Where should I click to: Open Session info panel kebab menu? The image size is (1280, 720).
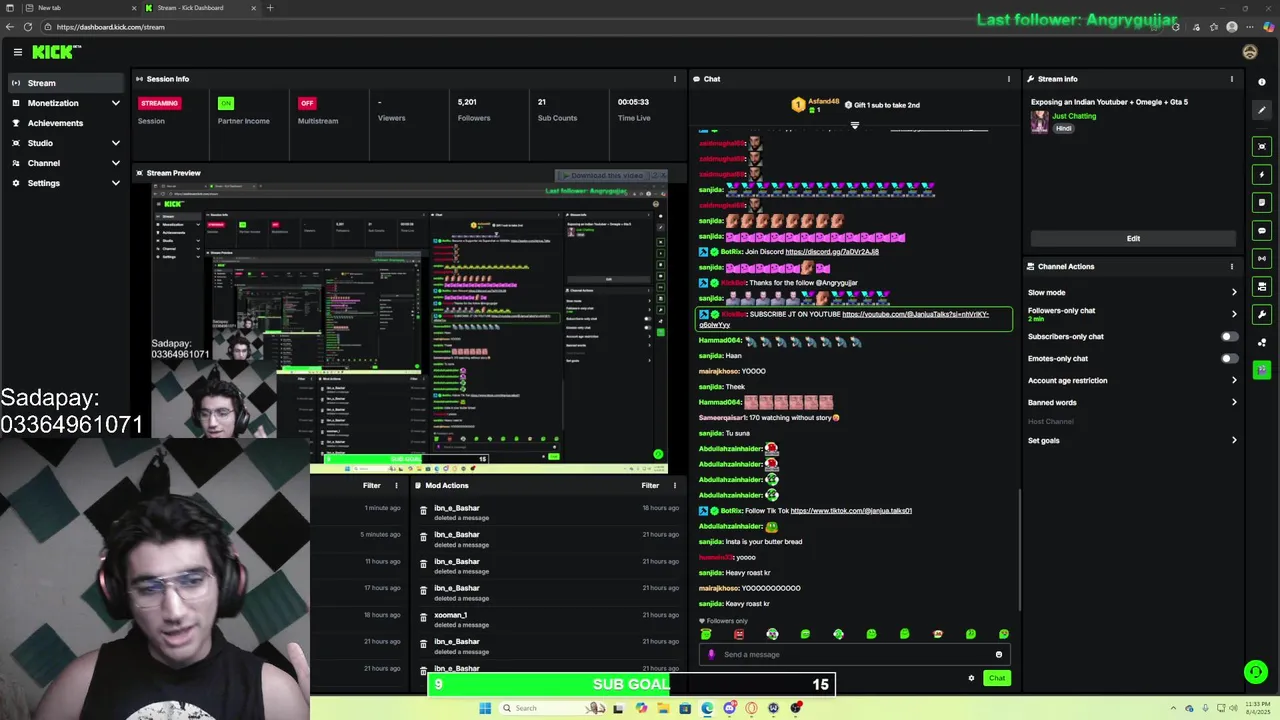point(675,79)
